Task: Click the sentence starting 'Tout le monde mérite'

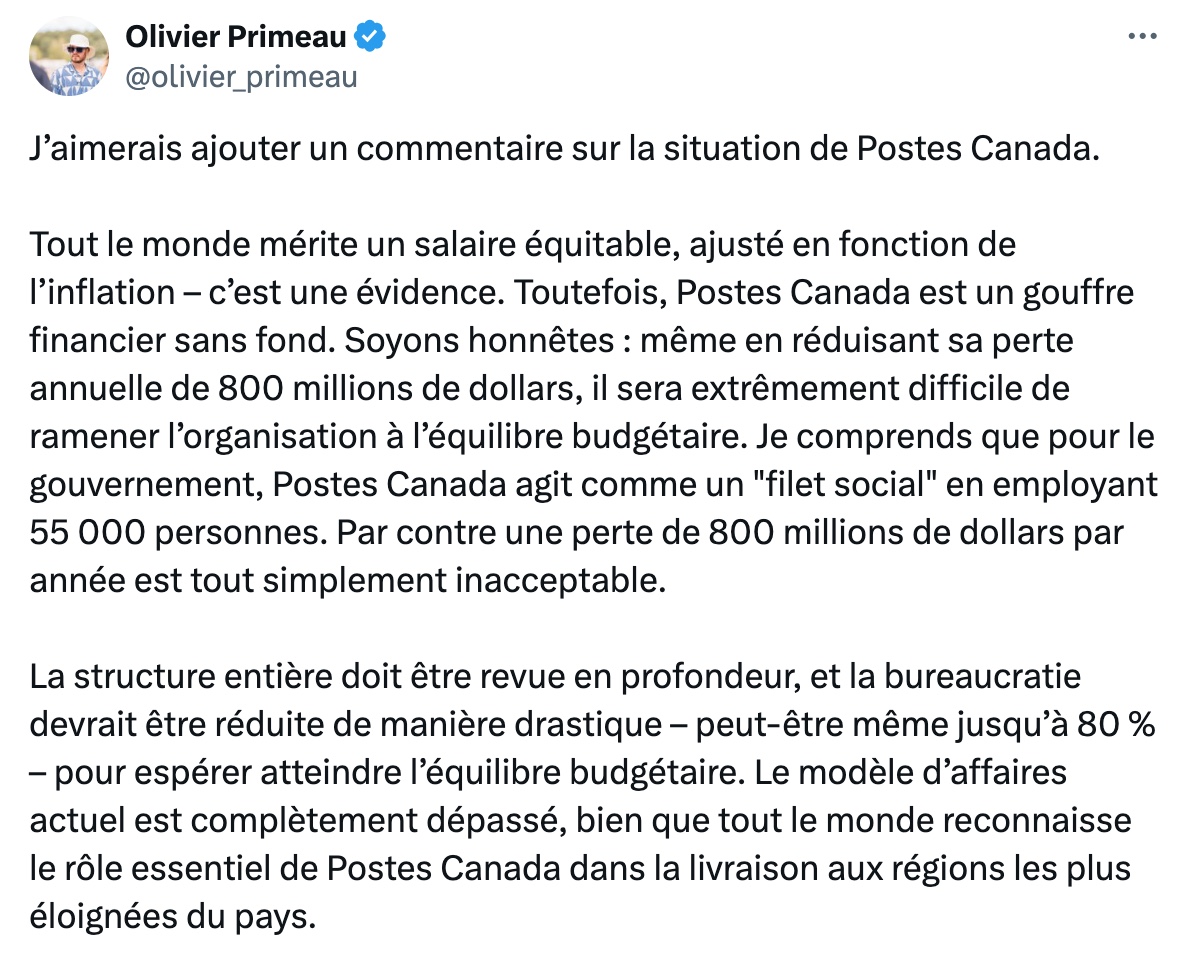Action: click(522, 246)
